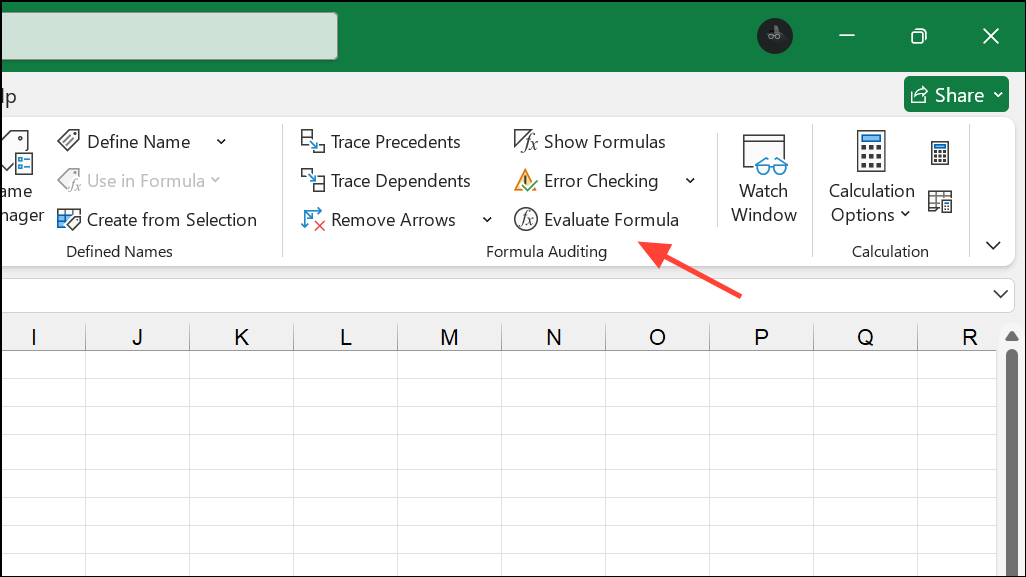Select the Trace Dependents tool
The image size is (1026, 577).
pyautogui.click(x=386, y=180)
